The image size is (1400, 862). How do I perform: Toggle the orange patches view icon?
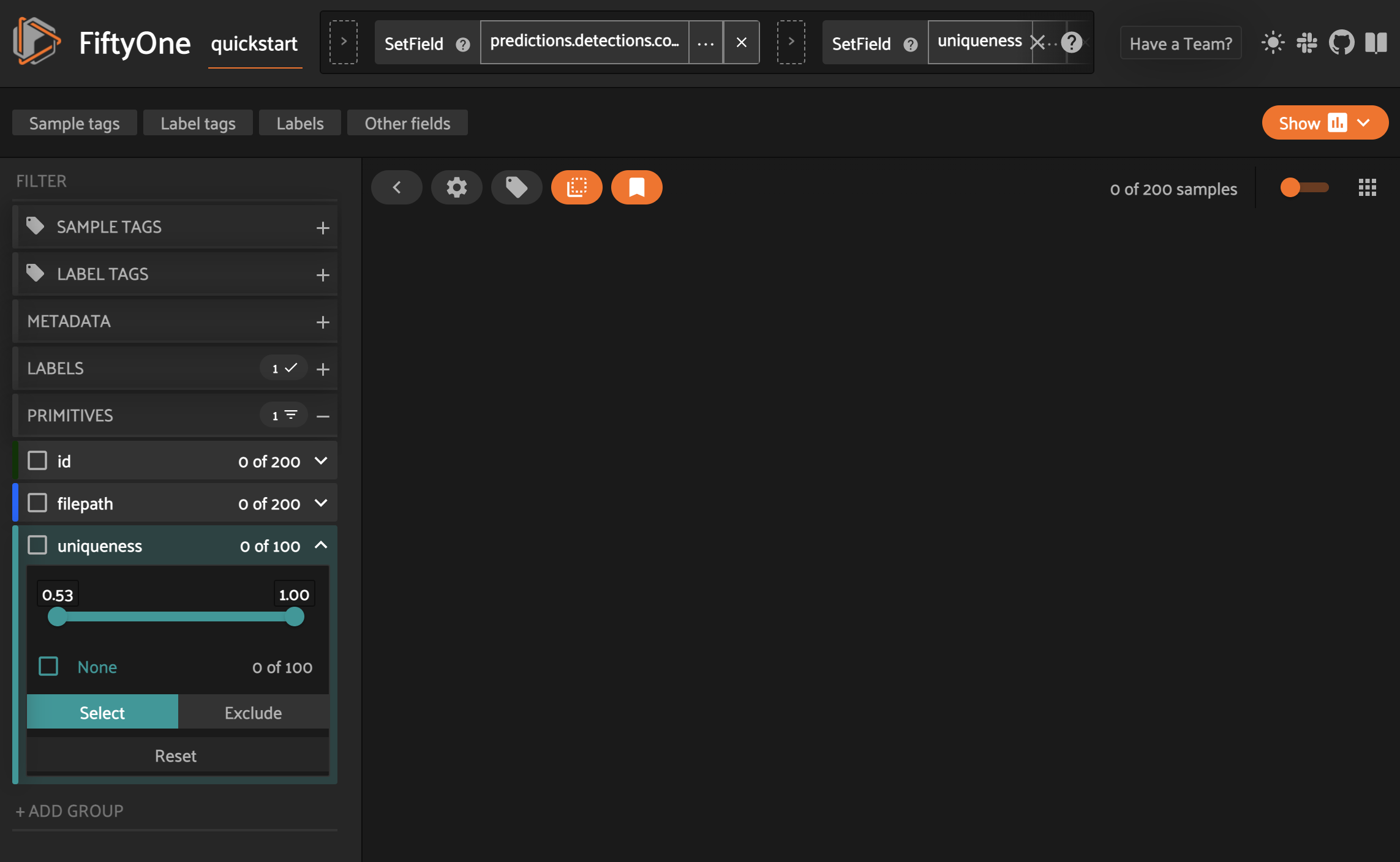(576, 187)
